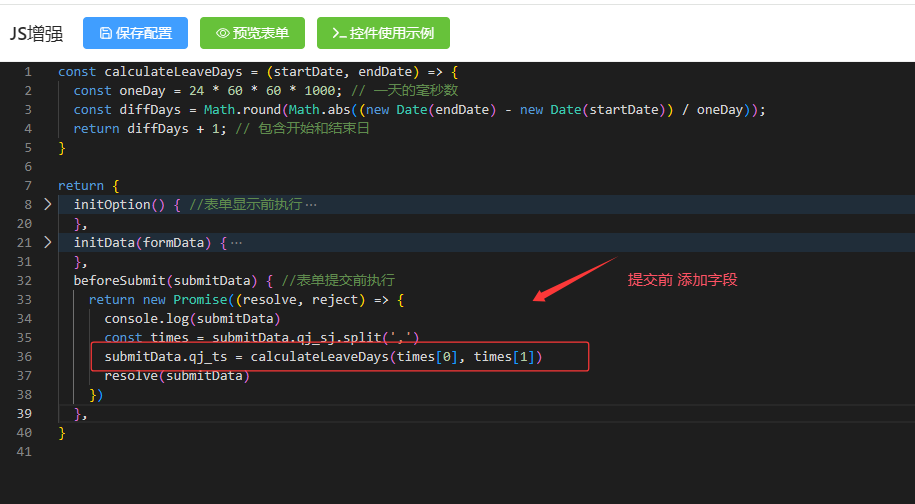Click the eye icon on 预览表单

(222, 33)
